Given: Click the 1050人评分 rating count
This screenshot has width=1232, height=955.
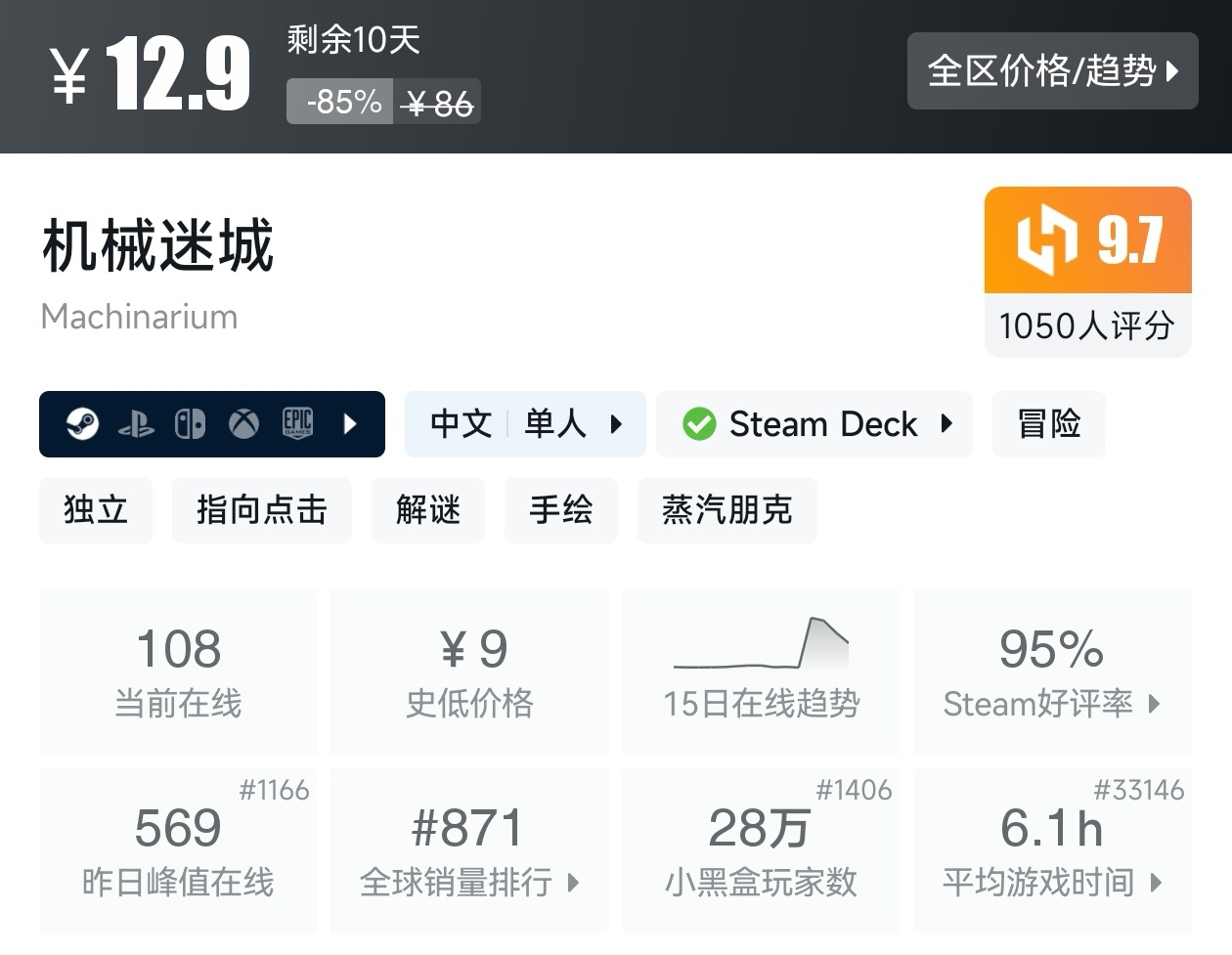Looking at the screenshot, I should [1087, 326].
